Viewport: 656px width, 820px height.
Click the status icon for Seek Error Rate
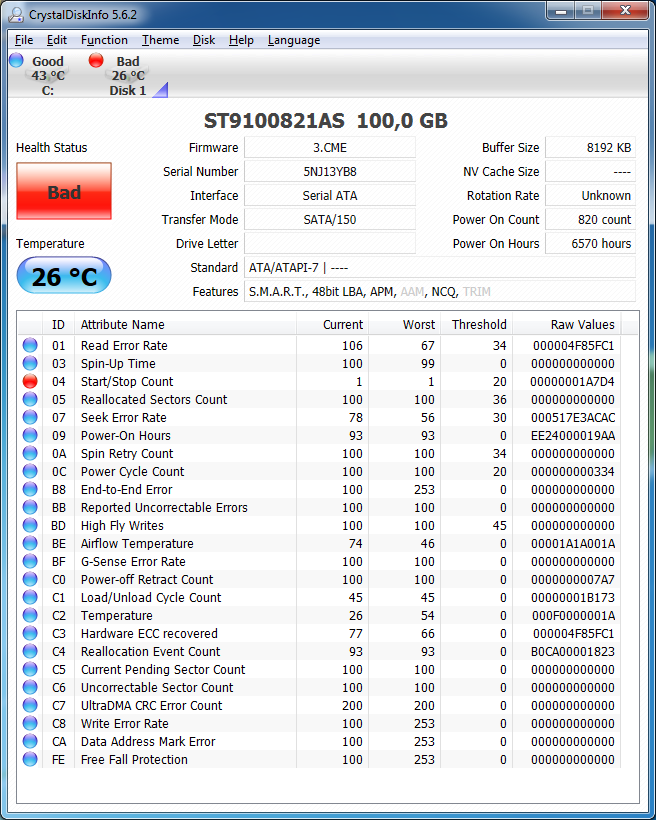(x=30, y=417)
